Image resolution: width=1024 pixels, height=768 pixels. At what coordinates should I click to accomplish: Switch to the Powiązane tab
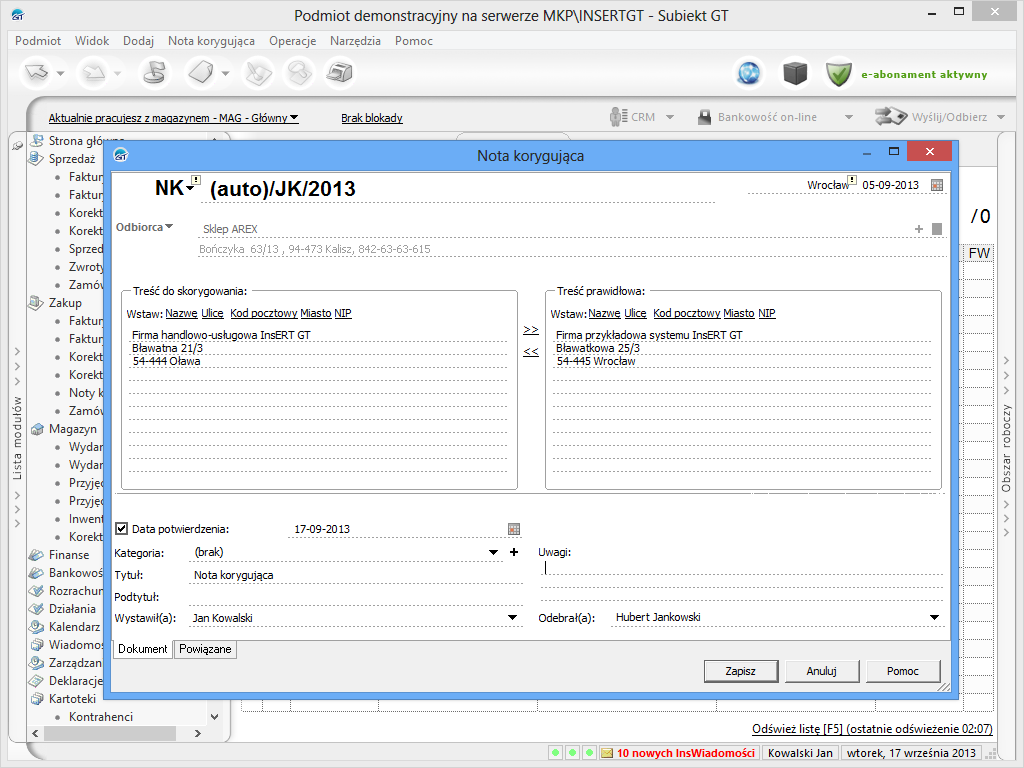(x=205, y=649)
